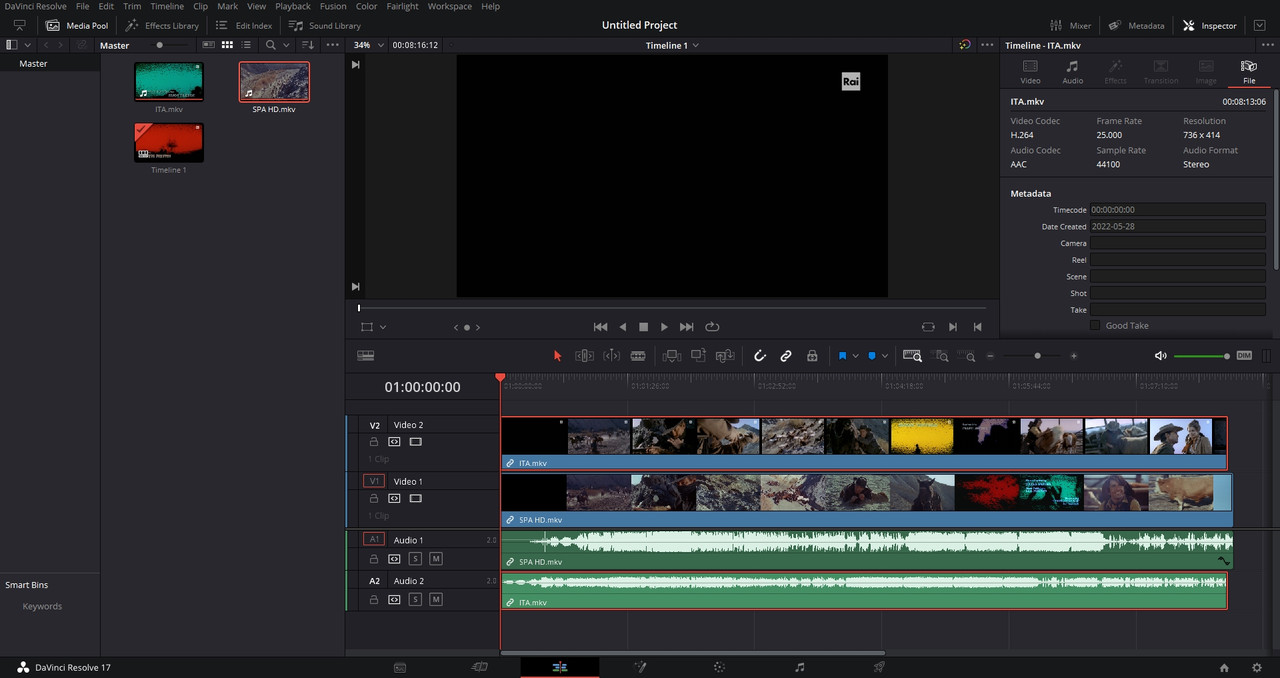This screenshot has width=1280, height=678.
Task: Open the Playback menu
Action: pos(293,6)
